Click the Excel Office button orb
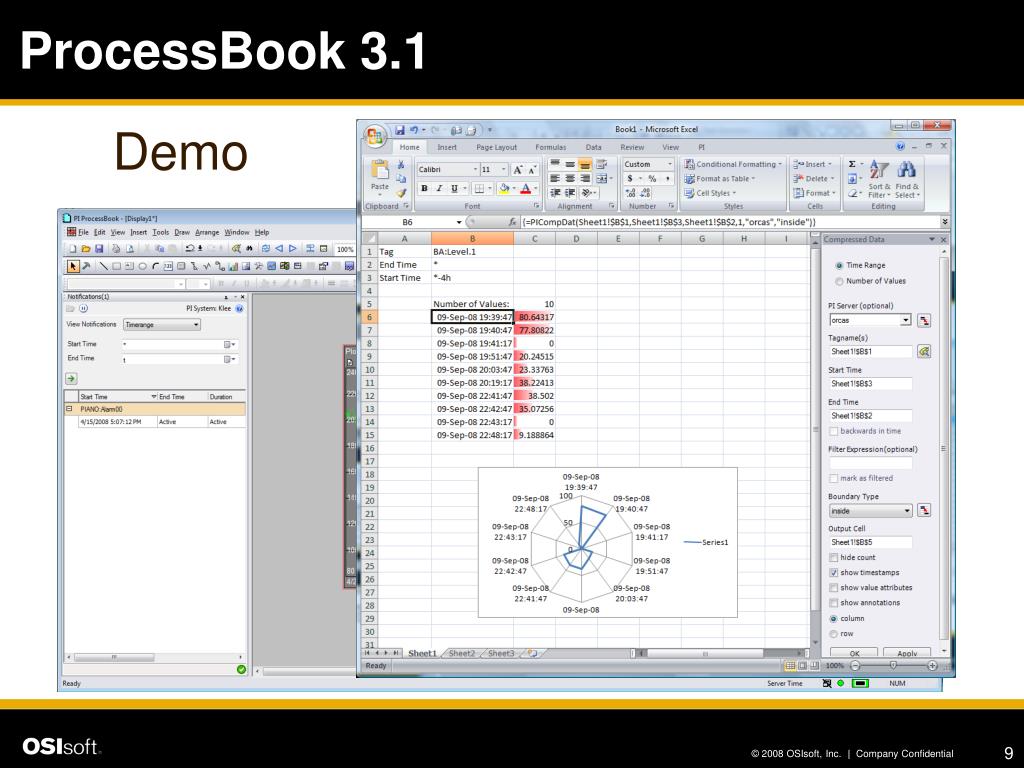1024x768 pixels. 375,136
